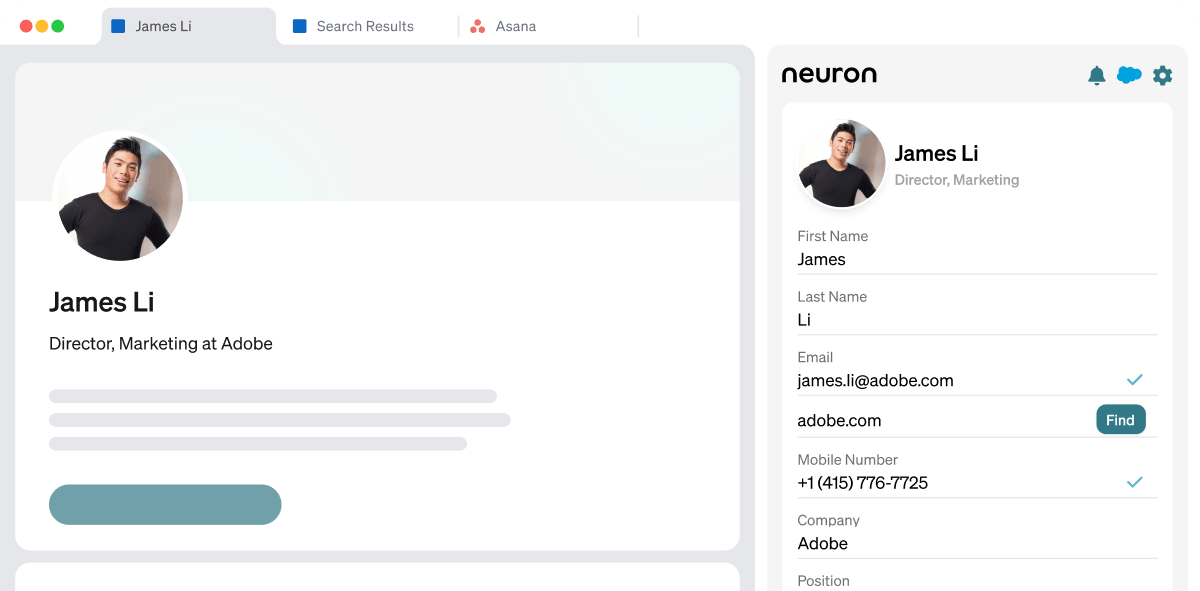Click the adobe.com domain field
The width and height of the screenshot is (1200, 591).
[x=930, y=421]
